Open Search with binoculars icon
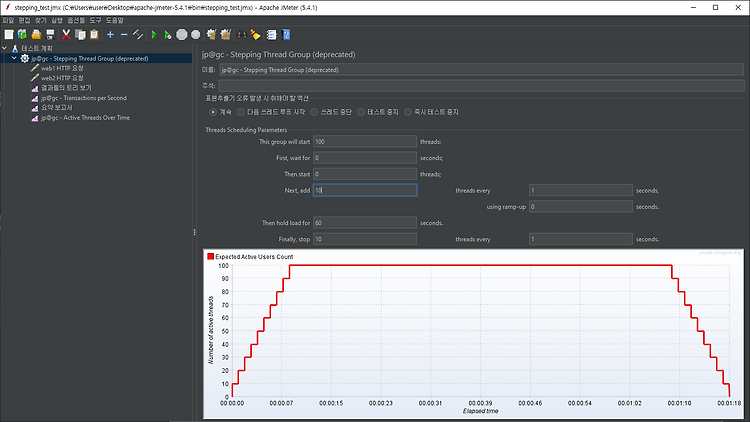Viewport: 750px width, 422px height. click(242, 34)
